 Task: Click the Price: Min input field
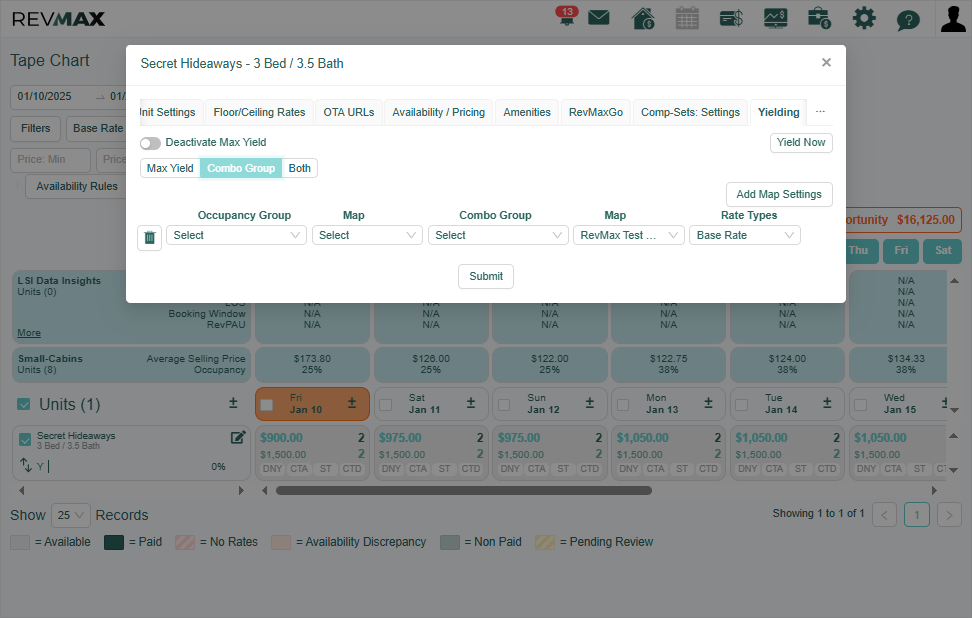tap(50, 160)
